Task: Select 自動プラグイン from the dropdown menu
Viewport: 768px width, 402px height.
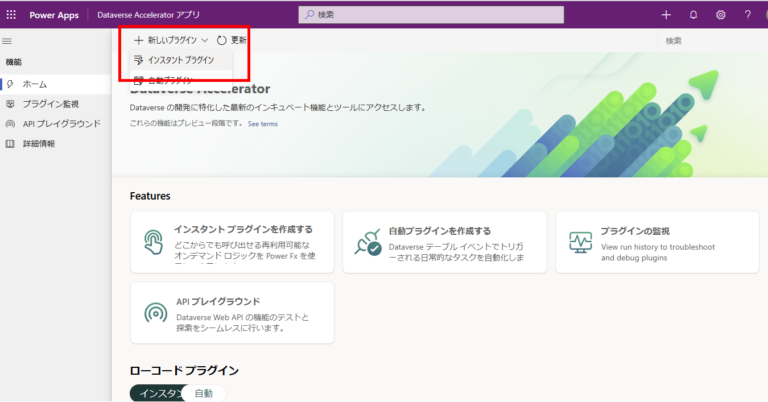Action: [170, 79]
